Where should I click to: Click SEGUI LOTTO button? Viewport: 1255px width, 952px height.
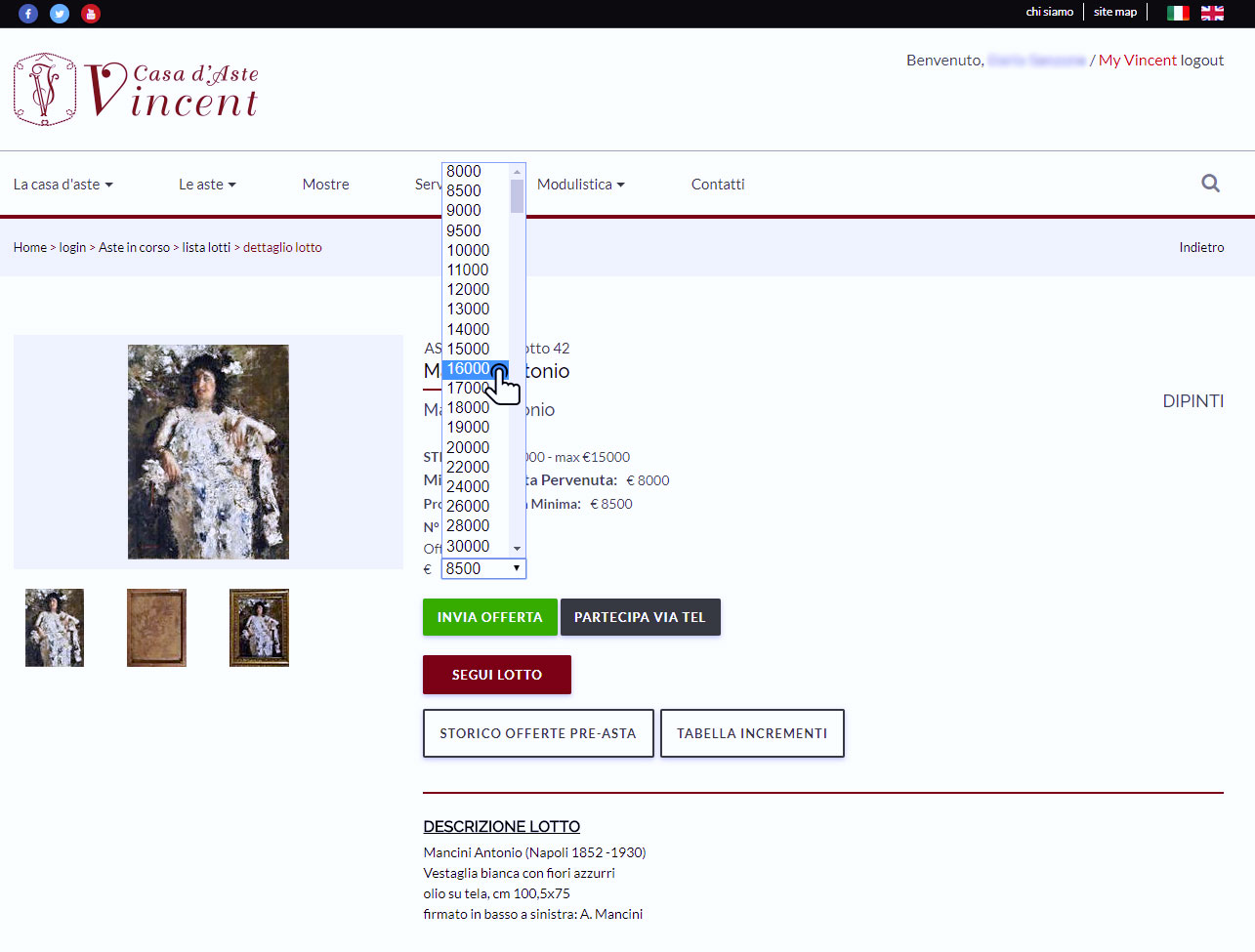[x=496, y=675]
